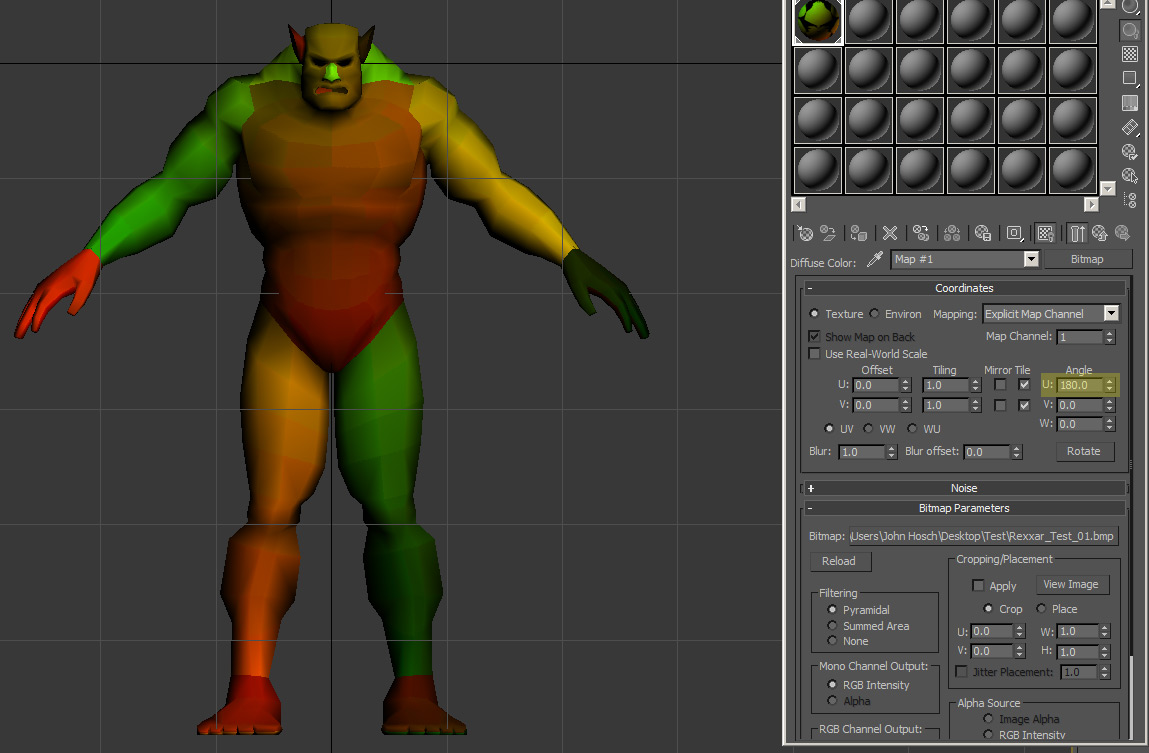
Task: Reset map to default with X icon
Action: click(890, 234)
